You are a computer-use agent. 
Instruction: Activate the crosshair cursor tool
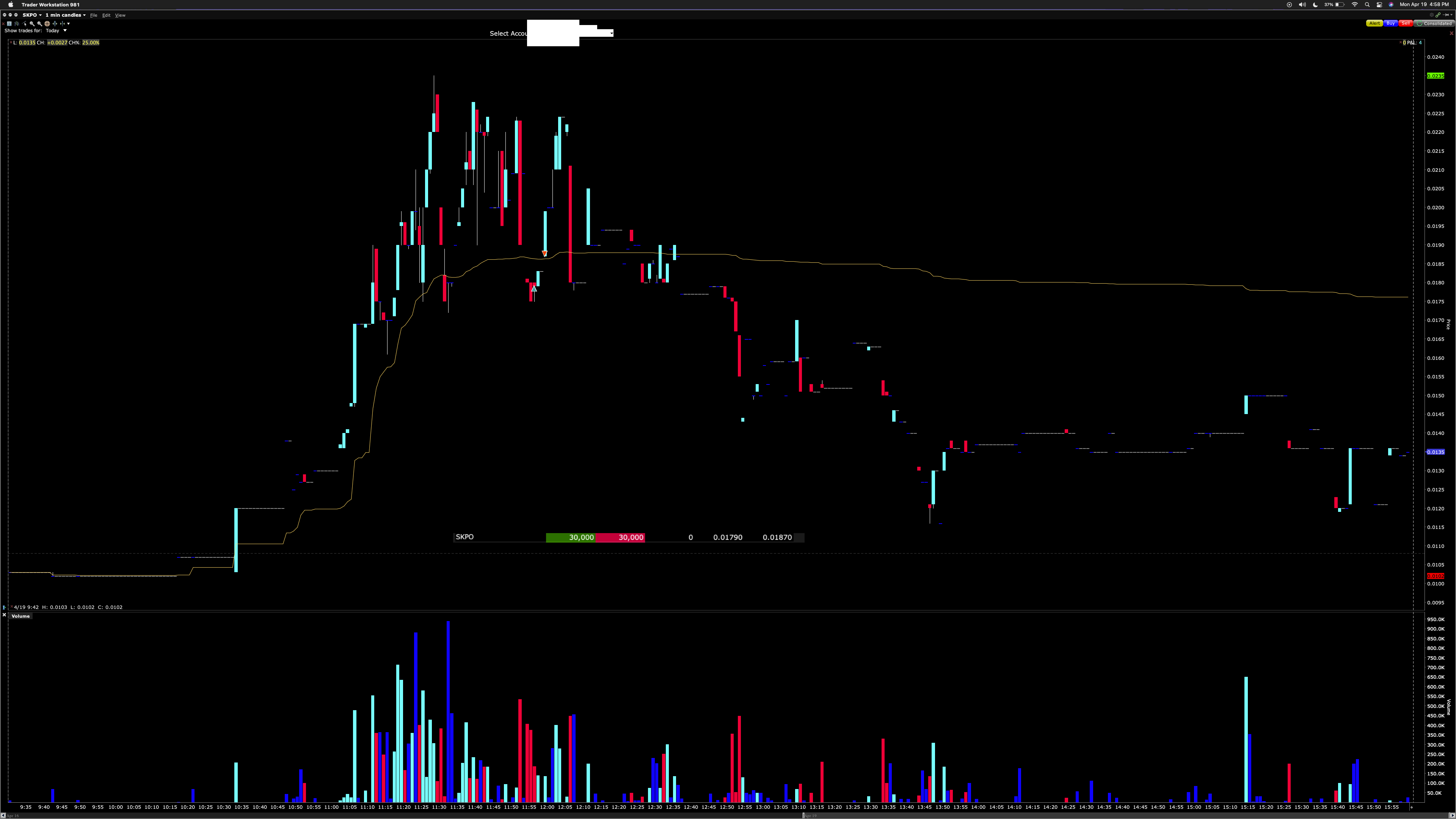click(x=47, y=24)
